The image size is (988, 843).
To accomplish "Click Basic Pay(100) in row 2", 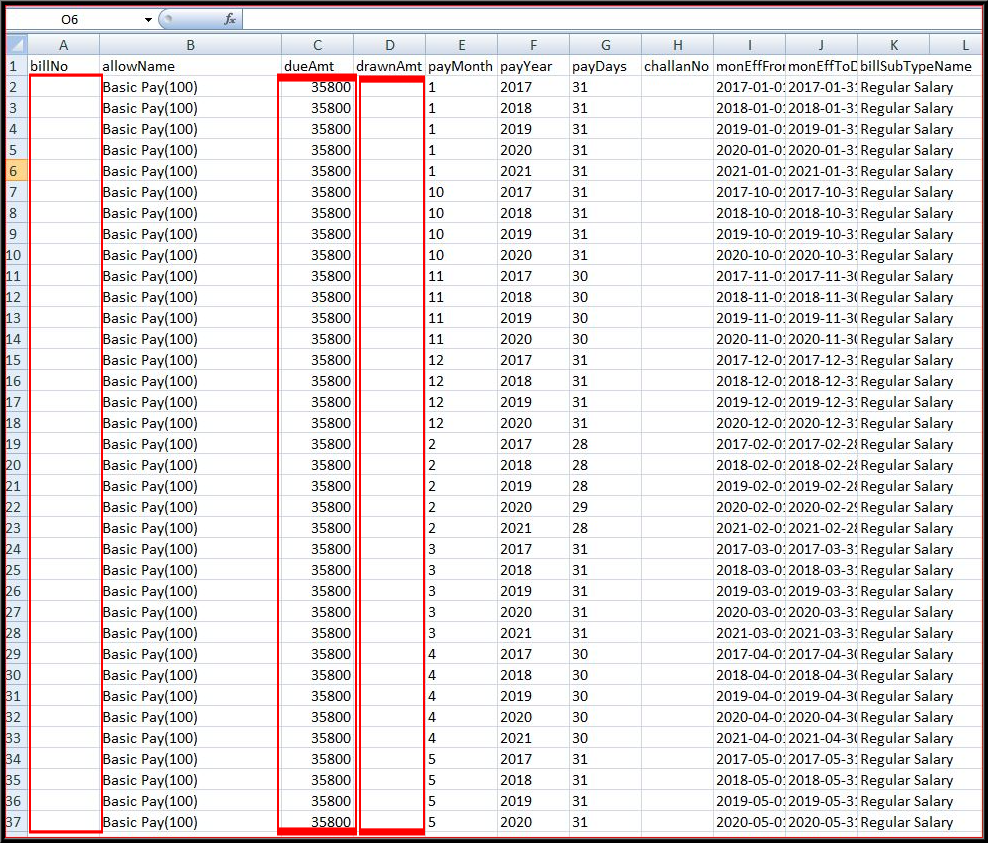I will (190, 87).
